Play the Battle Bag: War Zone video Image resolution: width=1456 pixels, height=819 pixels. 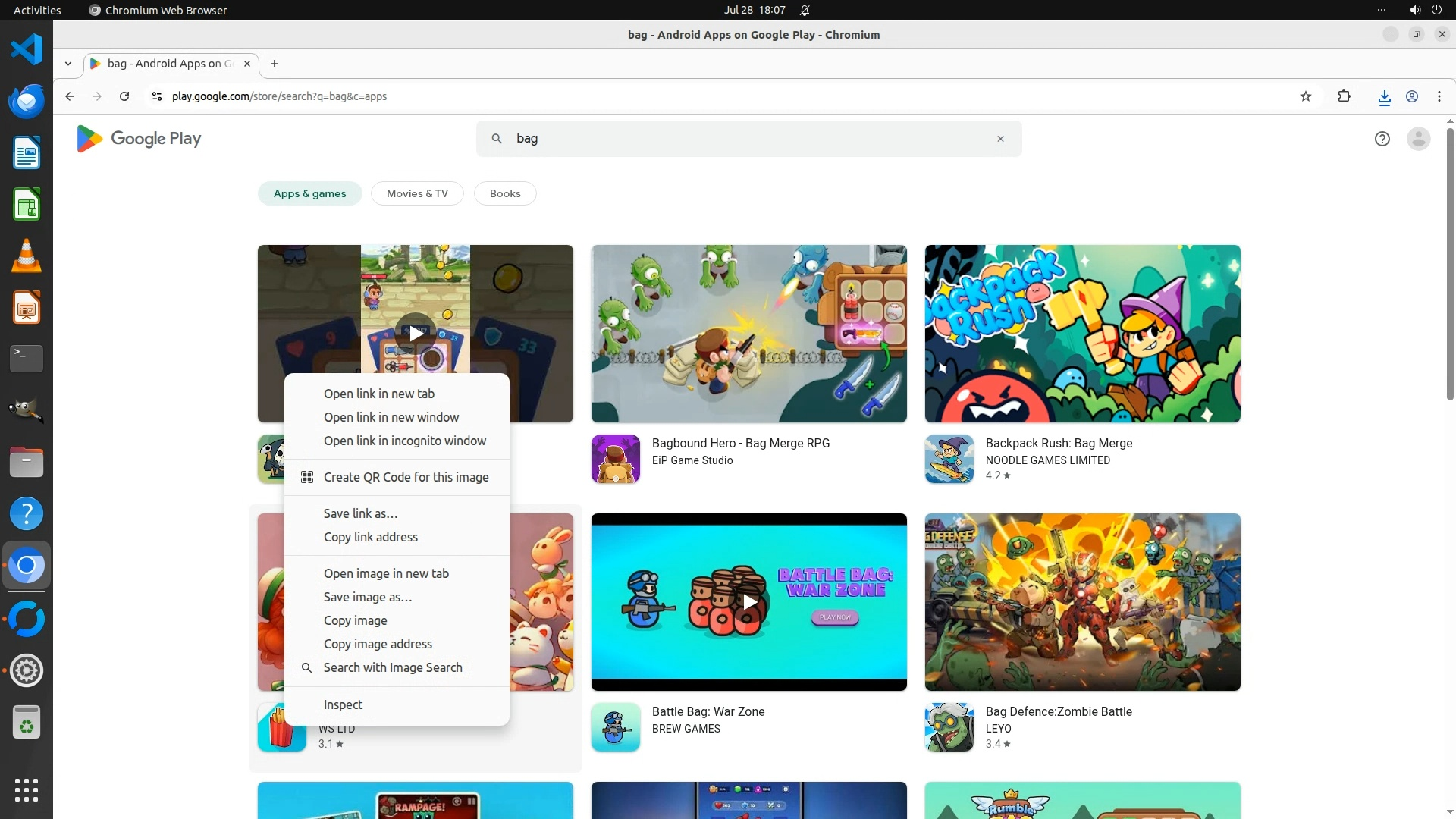[749, 602]
